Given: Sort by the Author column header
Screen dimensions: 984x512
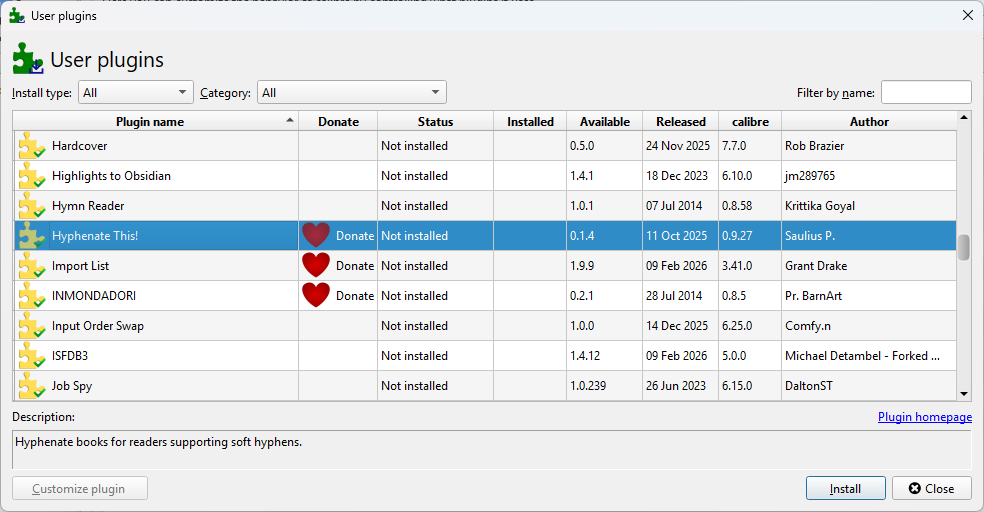Looking at the screenshot, I should [x=868, y=122].
